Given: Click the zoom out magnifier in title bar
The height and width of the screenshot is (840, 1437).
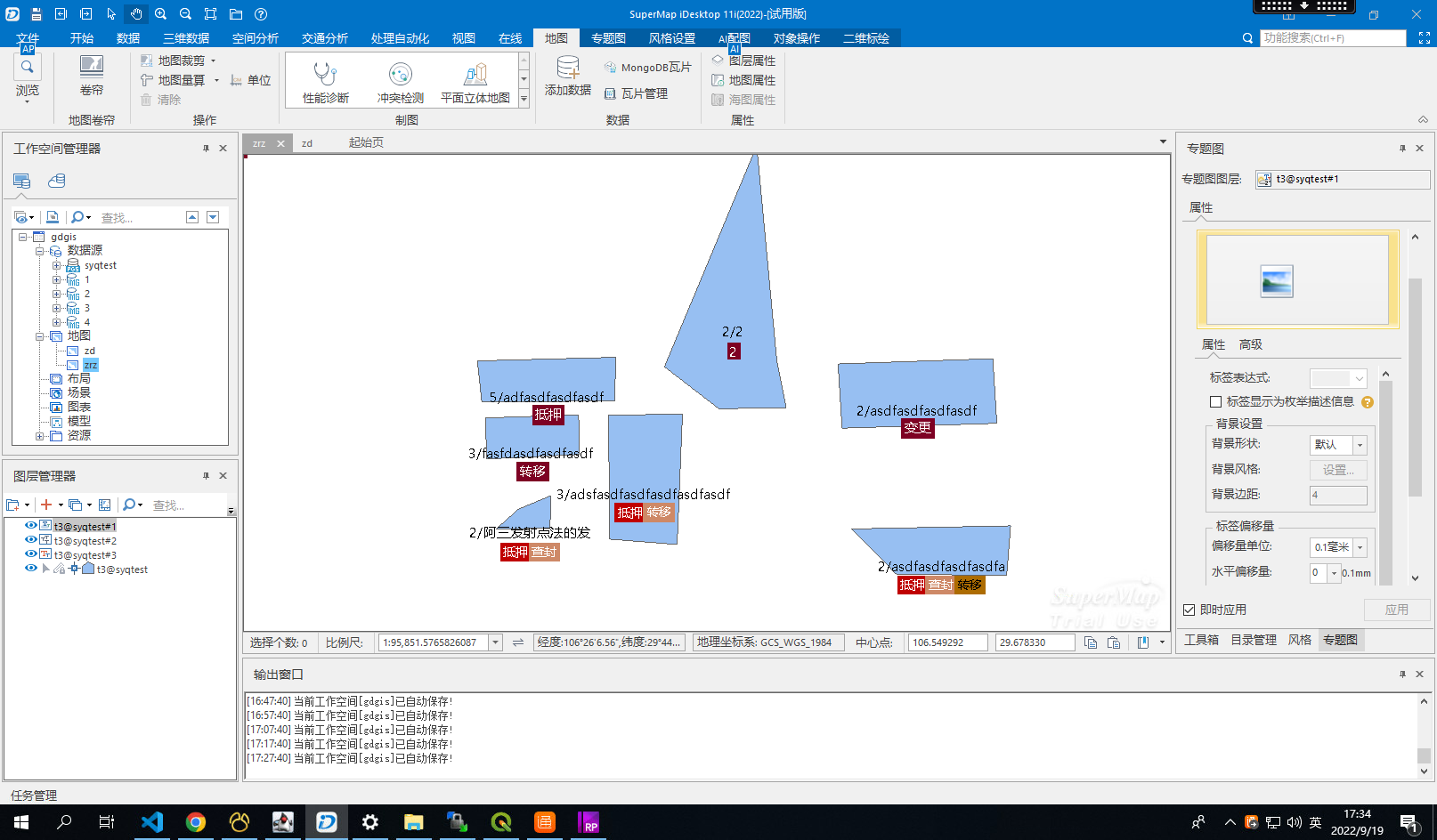Looking at the screenshot, I should click(x=185, y=14).
